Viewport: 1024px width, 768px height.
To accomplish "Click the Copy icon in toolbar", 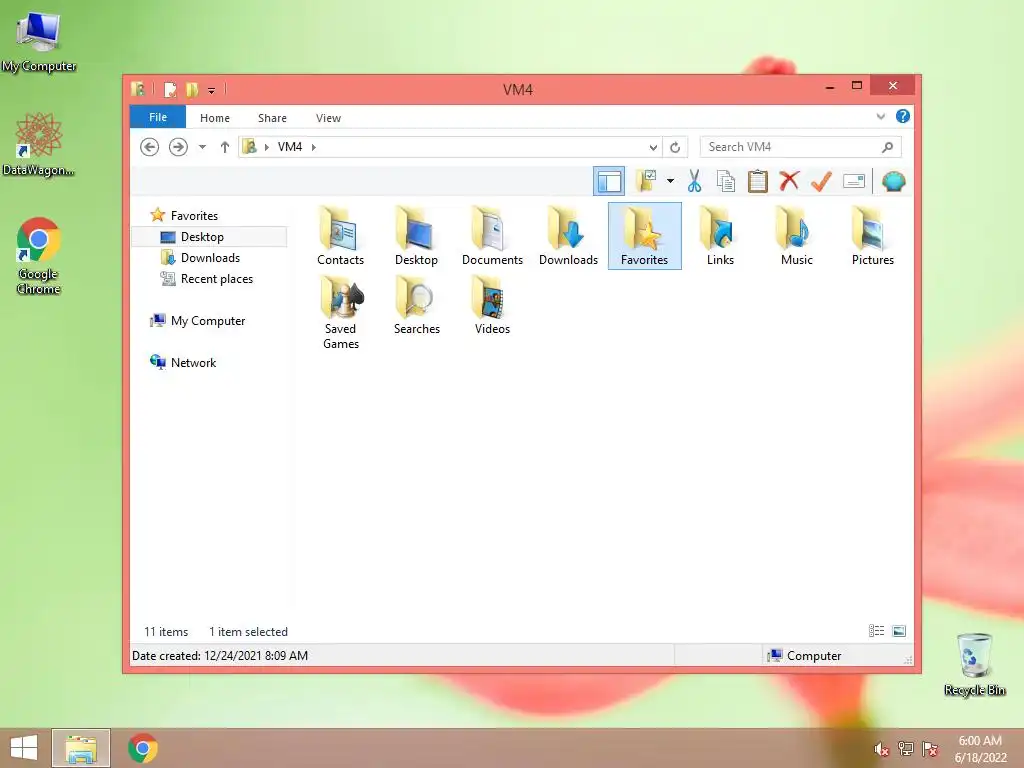I will coord(726,181).
